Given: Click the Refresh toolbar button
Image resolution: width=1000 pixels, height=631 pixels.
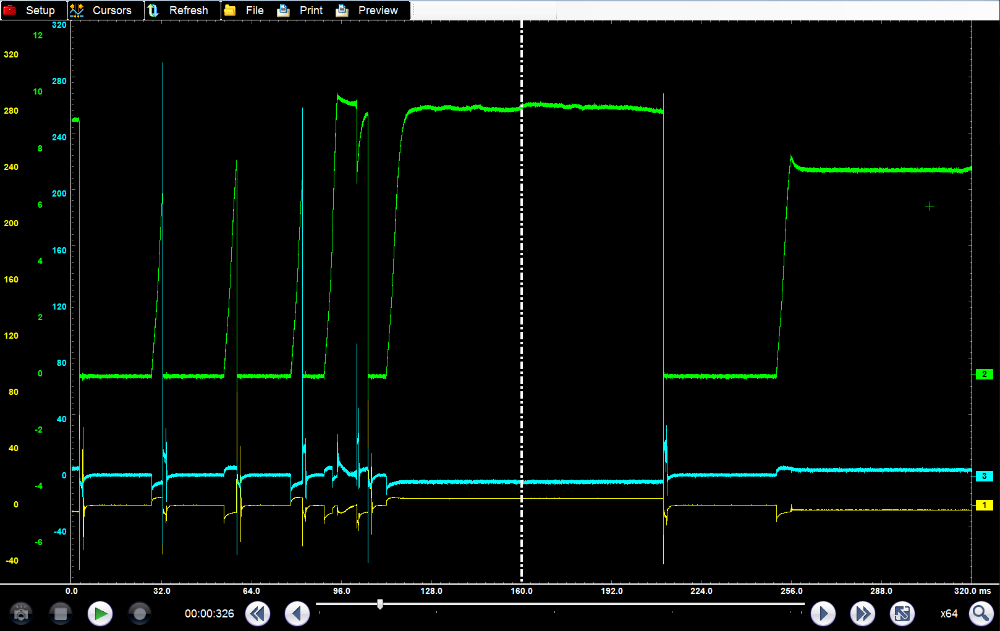Looking at the screenshot, I should [180, 10].
